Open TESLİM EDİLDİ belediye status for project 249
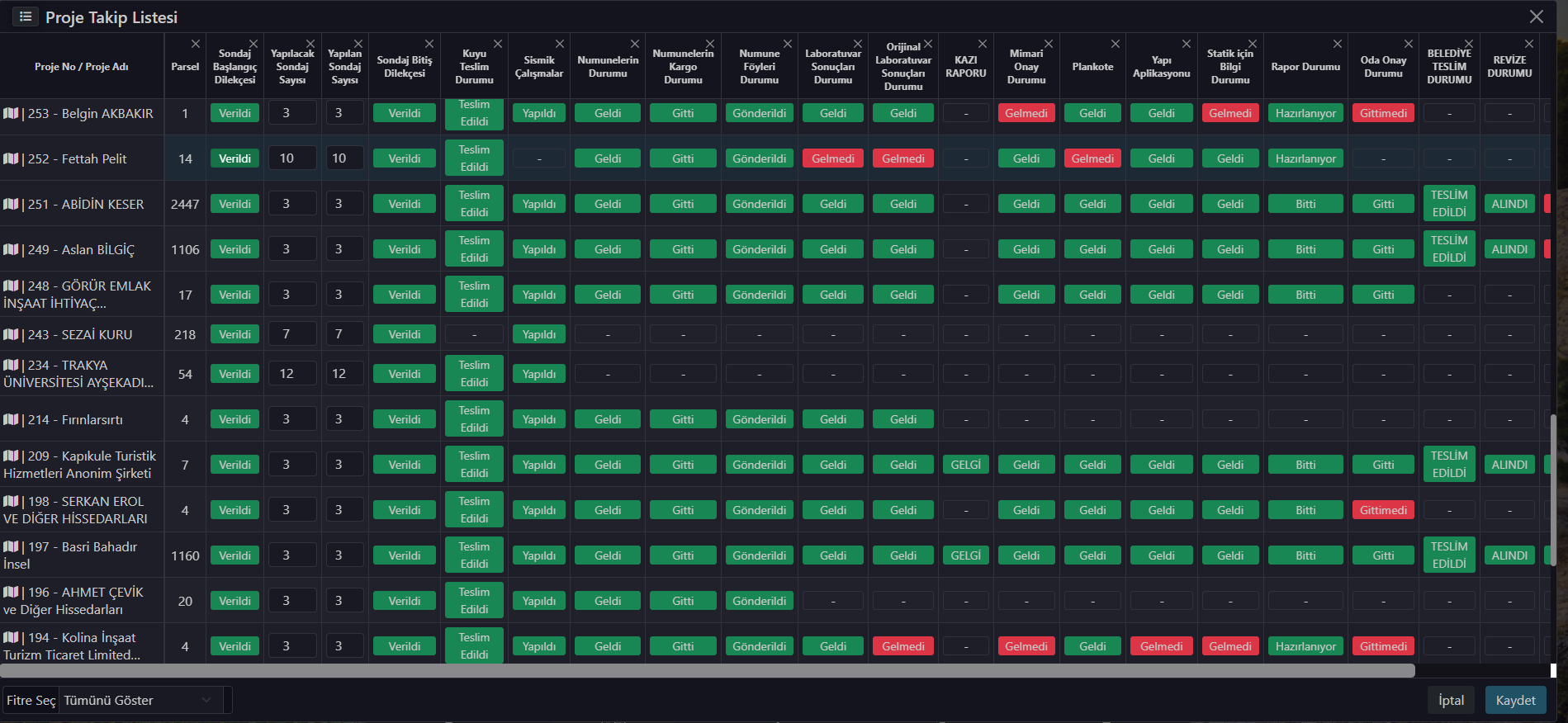The height and width of the screenshot is (723, 1568). point(1448,249)
